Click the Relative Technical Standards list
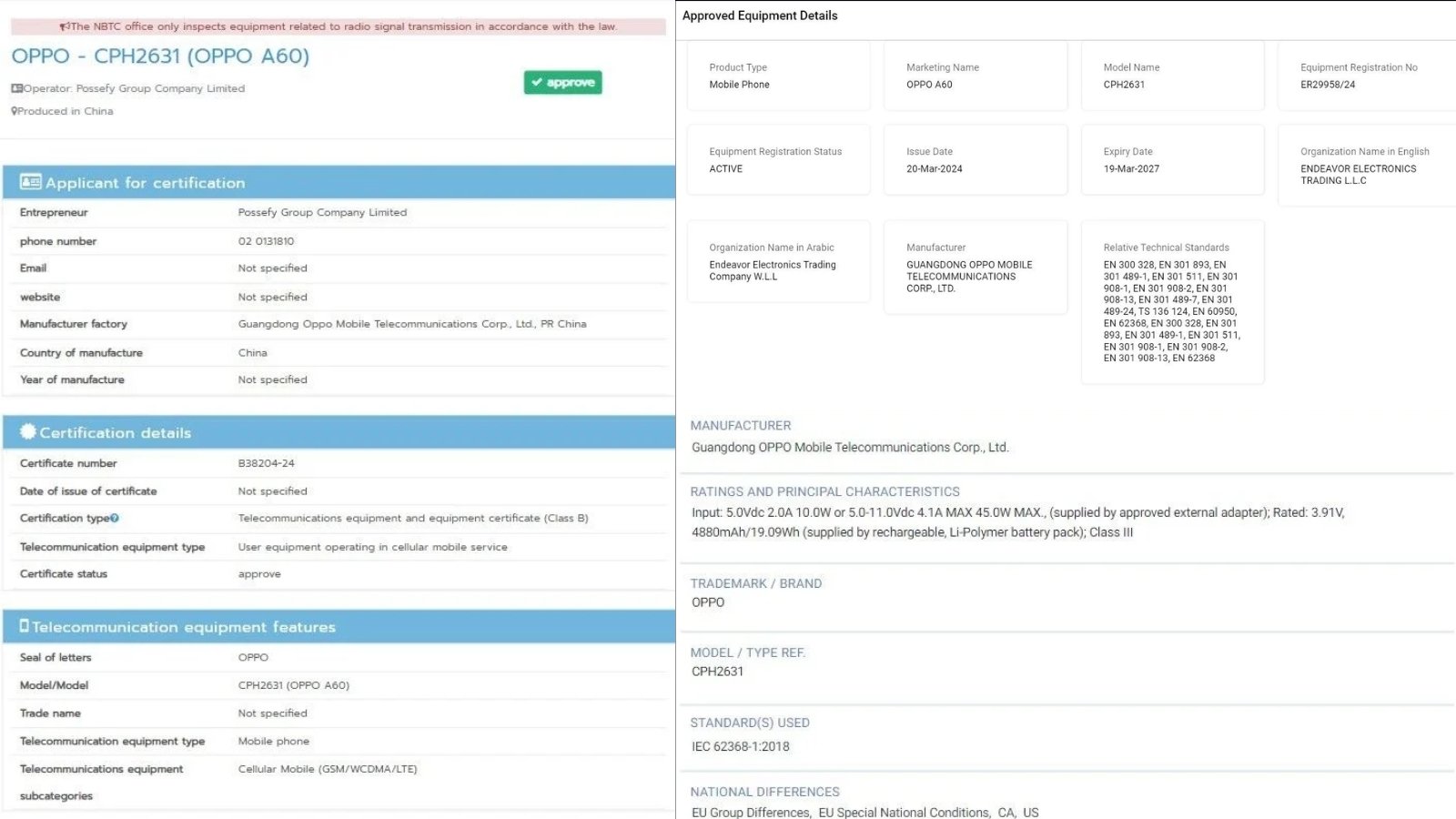The height and width of the screenshot is (819, 1456). pyautogui.click(x=1172, y=311)
